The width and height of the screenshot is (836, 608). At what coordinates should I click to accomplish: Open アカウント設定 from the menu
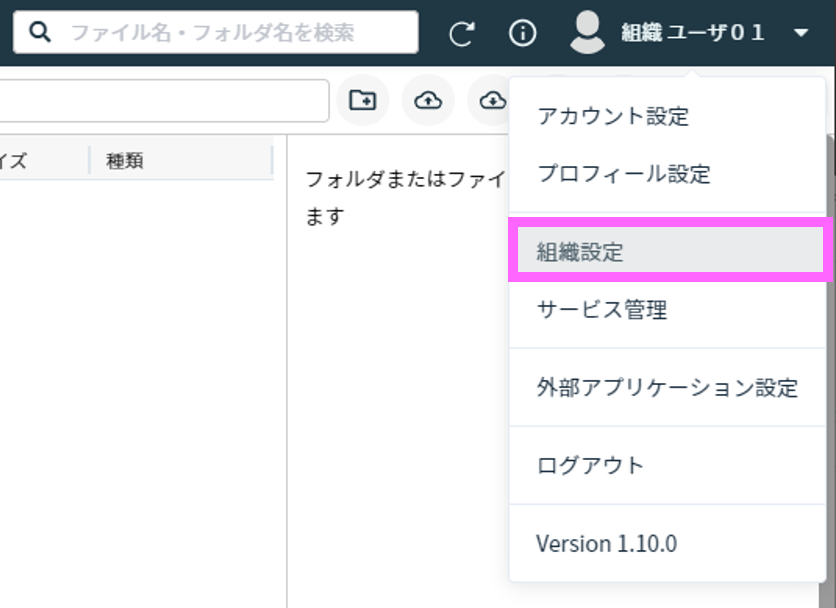(x=613, y=116)
